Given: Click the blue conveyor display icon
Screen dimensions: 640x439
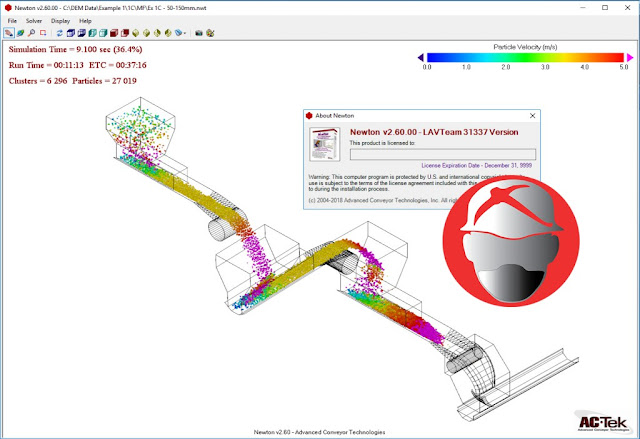Looking at the screenshot, I should click(178, 33).
